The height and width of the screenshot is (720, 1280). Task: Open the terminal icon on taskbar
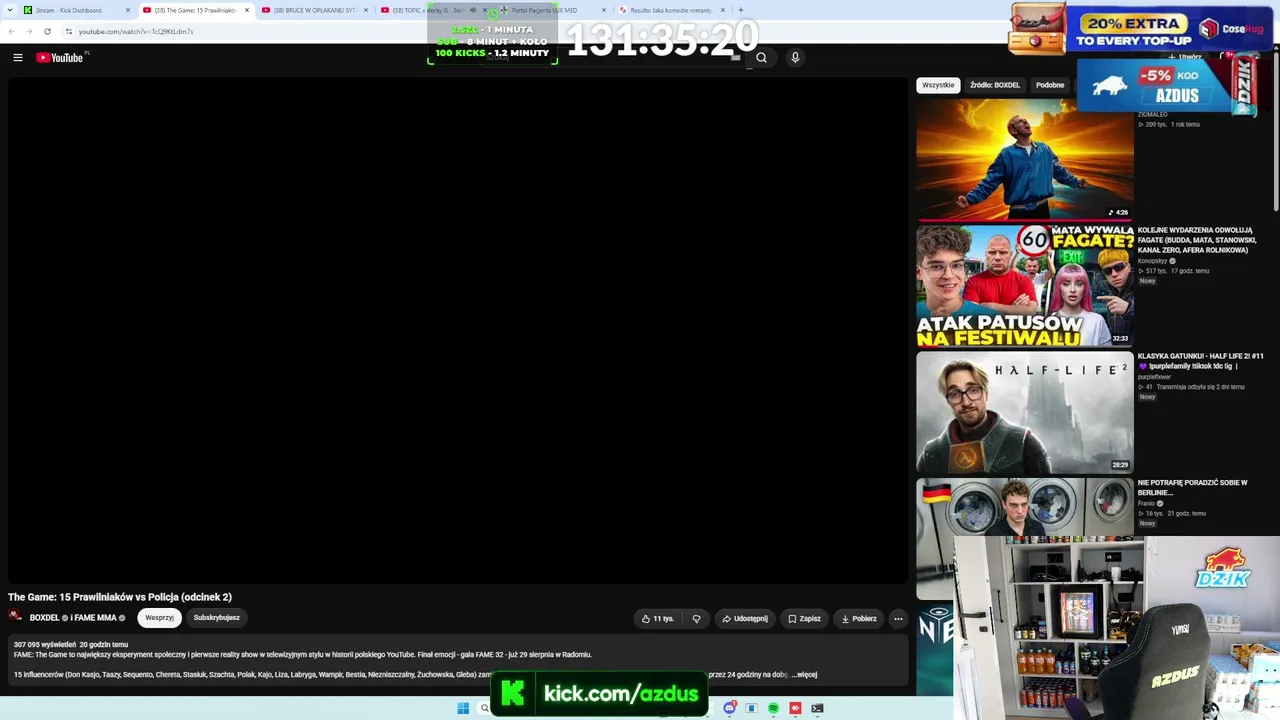pos(817,708)
